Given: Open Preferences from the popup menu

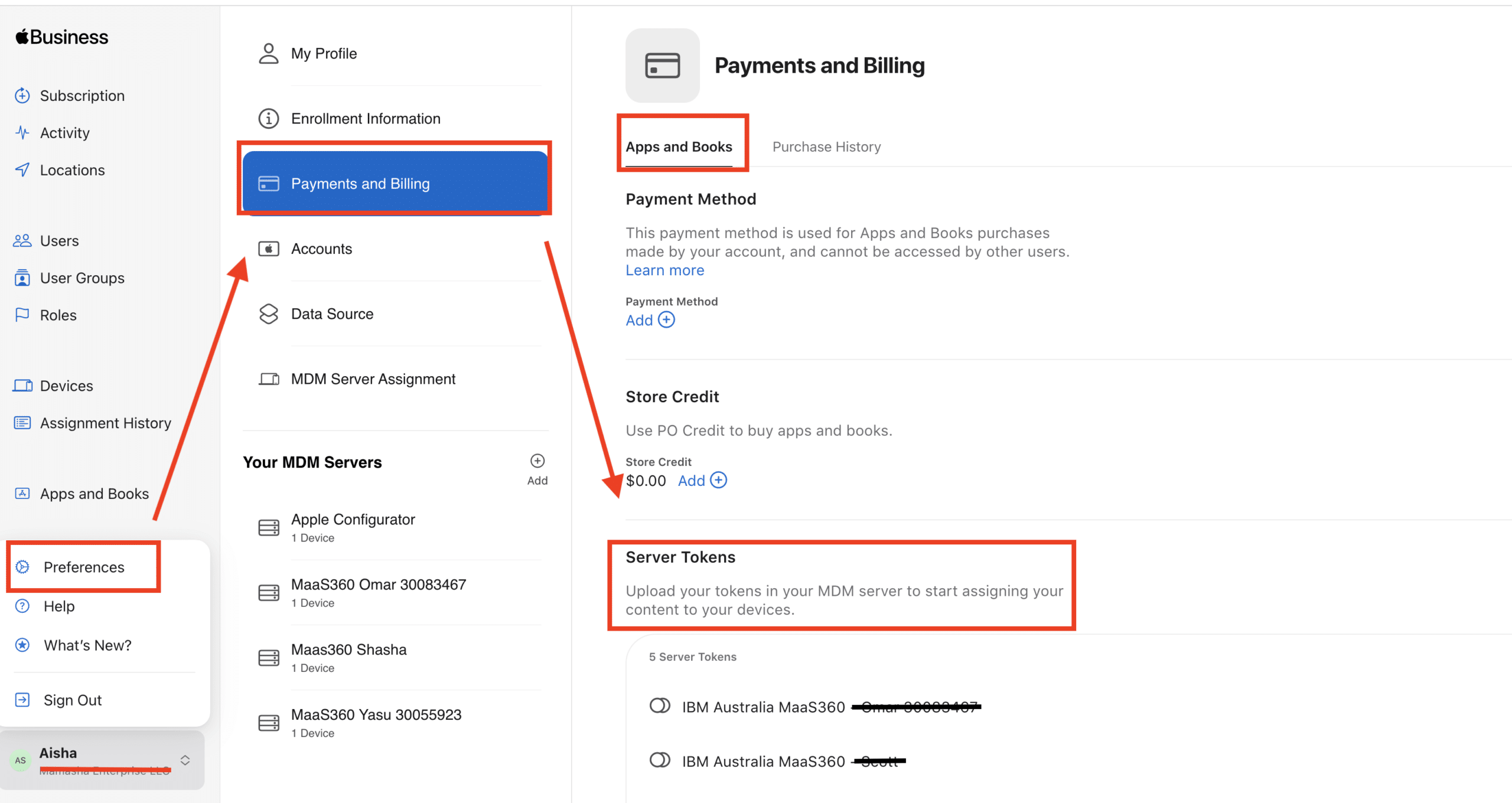Looking at the screenshot, I should pos(84,567).
